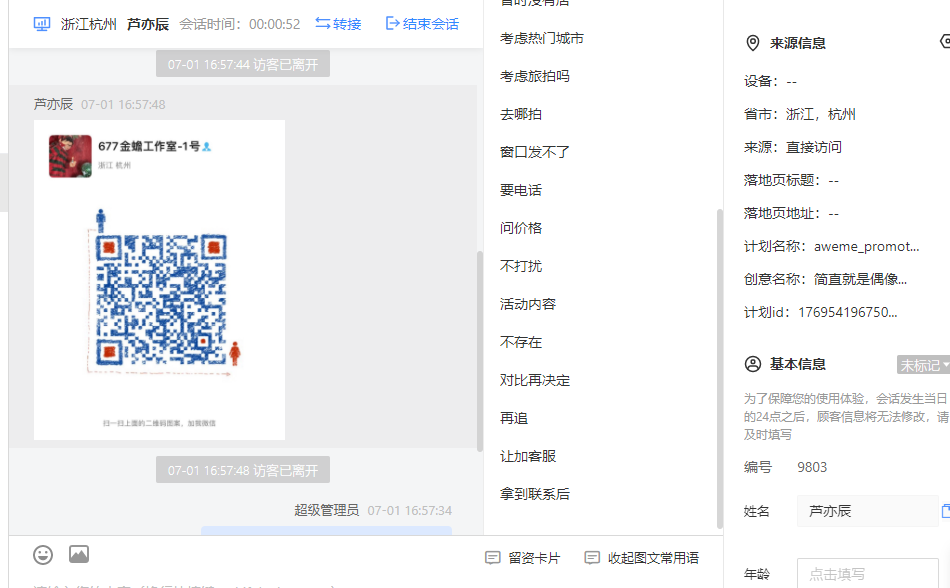Click the 计划id value 176954196750...
This screenshot has width=950, height=588.
(x=848, y=312)
